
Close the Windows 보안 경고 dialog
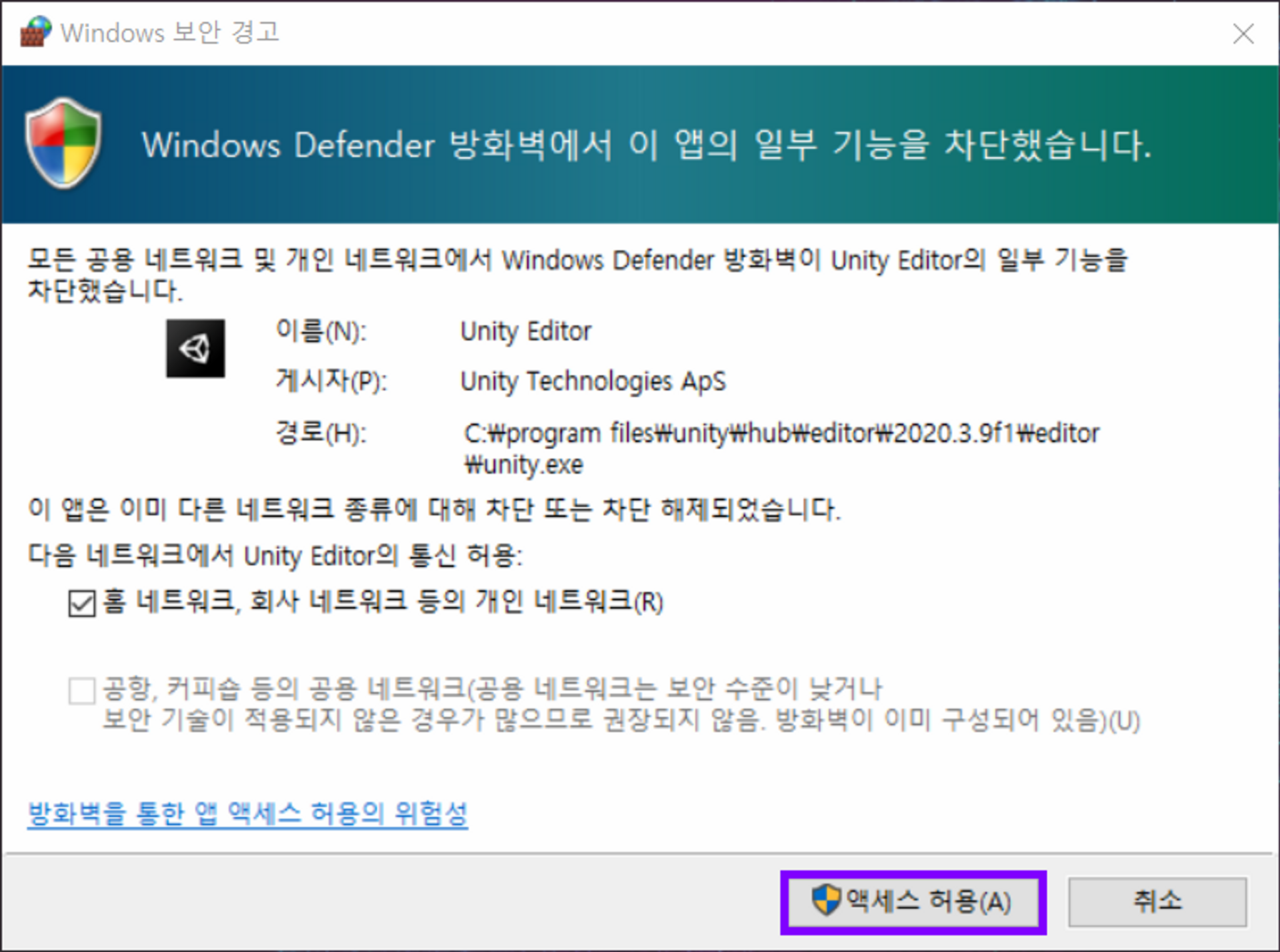click(1243, 33)
